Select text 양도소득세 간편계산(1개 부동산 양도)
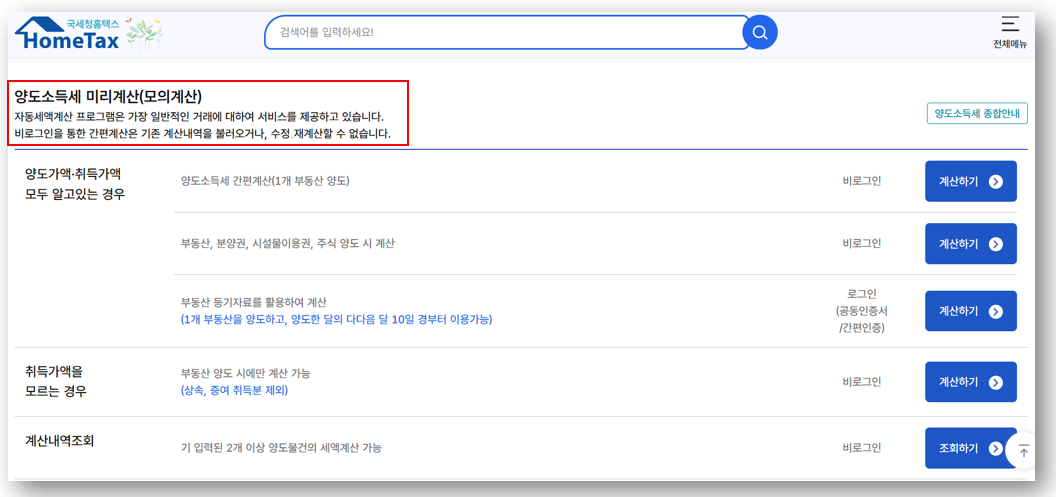This screenshot has height=497, width=1056. click(x=265, y=181)
